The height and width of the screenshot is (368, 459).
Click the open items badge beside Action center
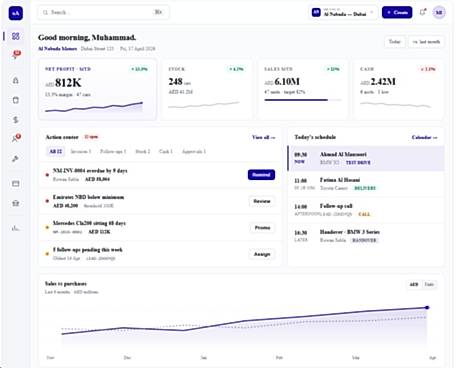coord(91,137)
